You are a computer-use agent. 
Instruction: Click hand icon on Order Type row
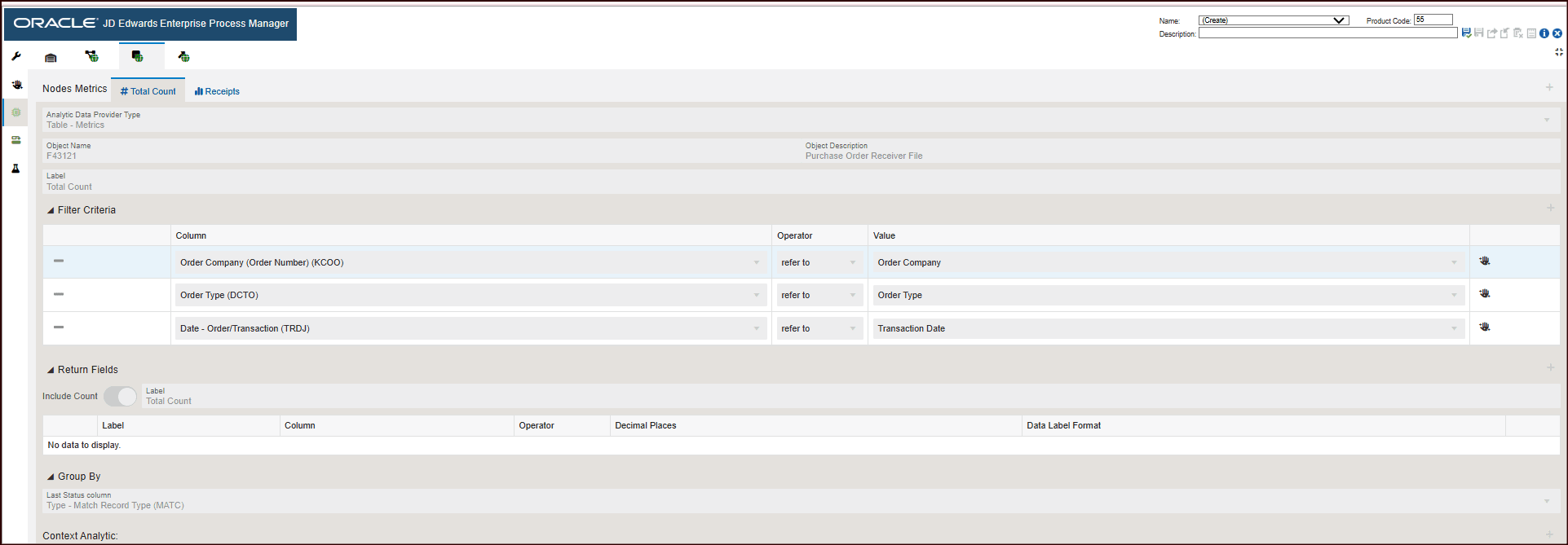coord(1485,293)
